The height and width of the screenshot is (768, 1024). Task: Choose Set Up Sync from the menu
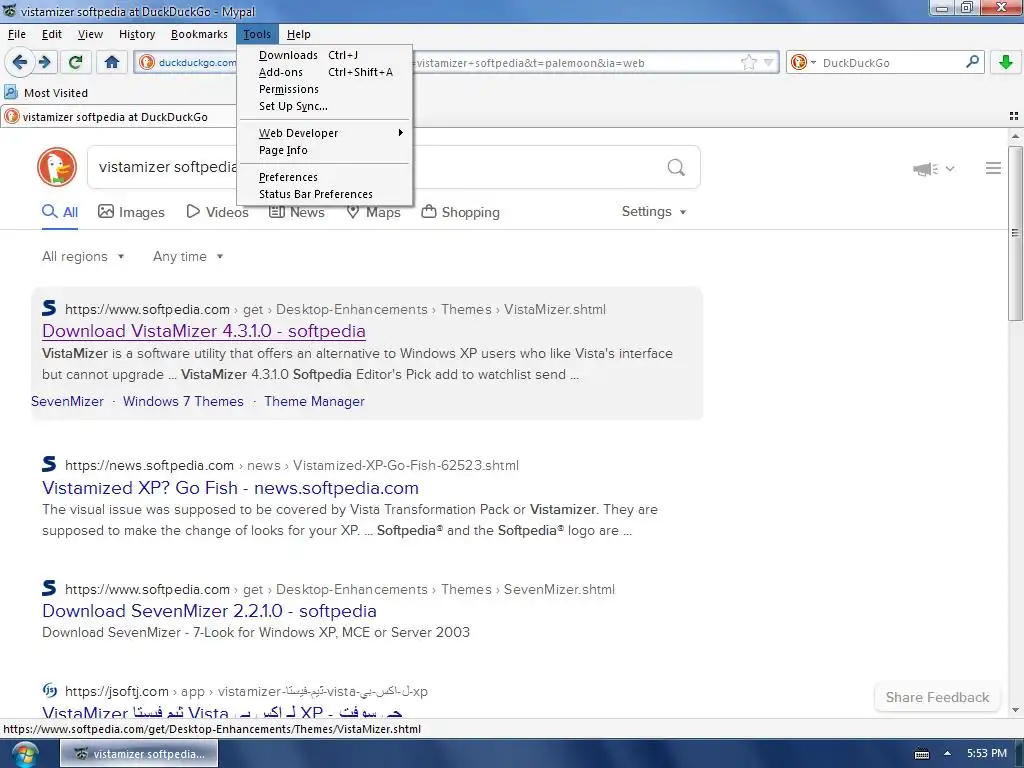tap(325, 106)
